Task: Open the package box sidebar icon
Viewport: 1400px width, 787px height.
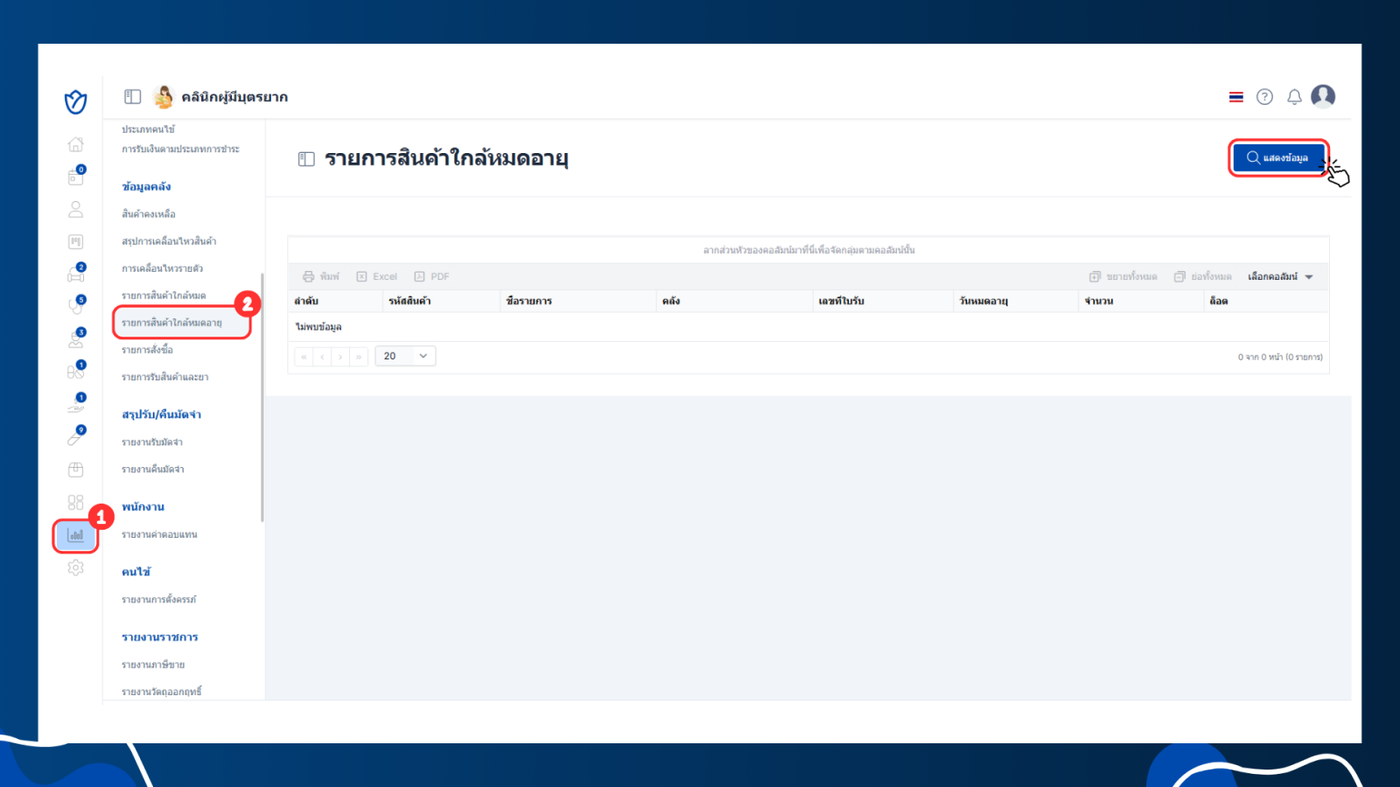Action: click(75, 470)
